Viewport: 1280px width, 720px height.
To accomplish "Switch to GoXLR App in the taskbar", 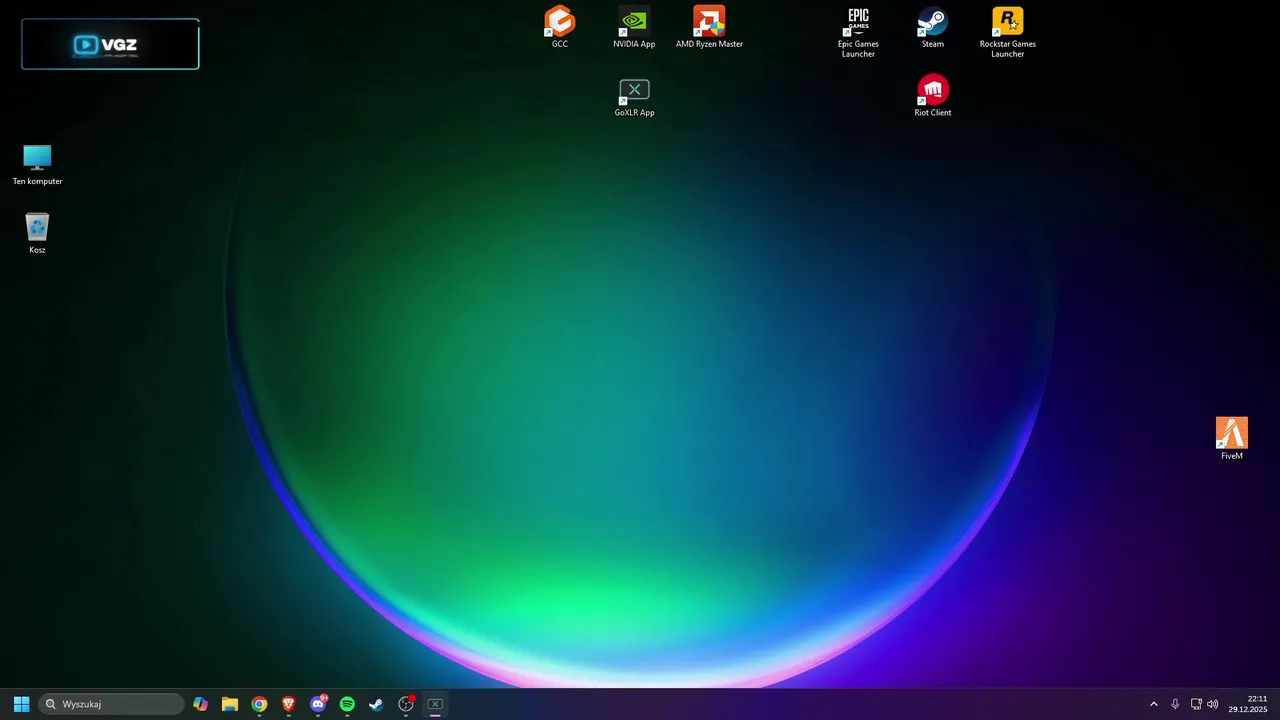I will pos(435,704).
